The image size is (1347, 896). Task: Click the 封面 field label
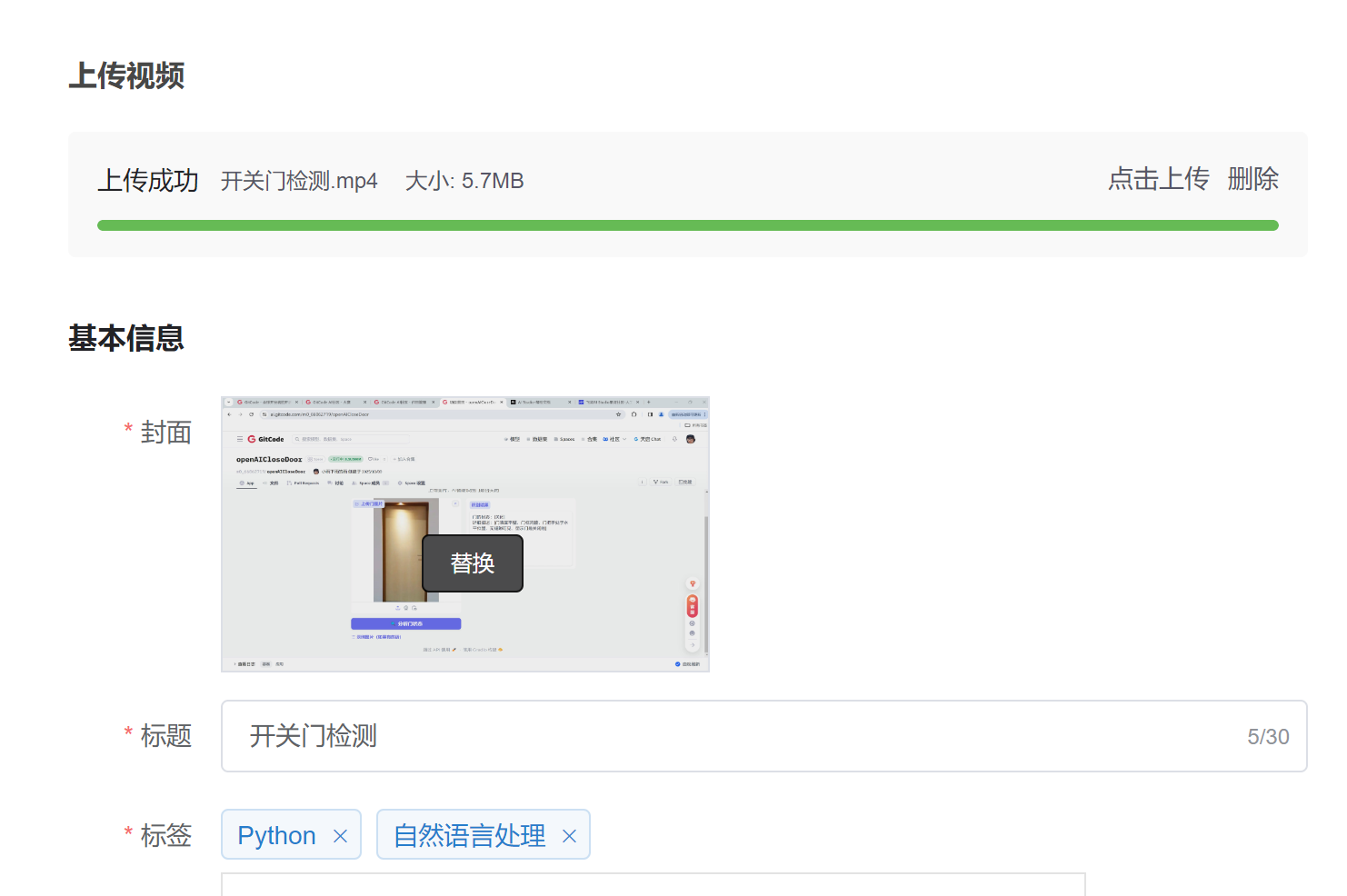pyautogui.click(x=166, y=433)
